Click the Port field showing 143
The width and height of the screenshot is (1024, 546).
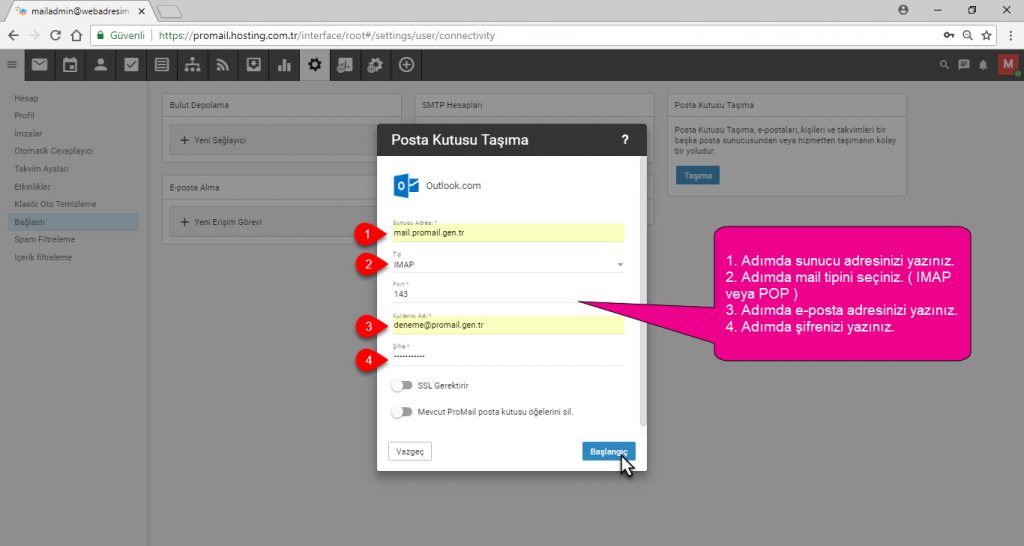pos(508,294)
